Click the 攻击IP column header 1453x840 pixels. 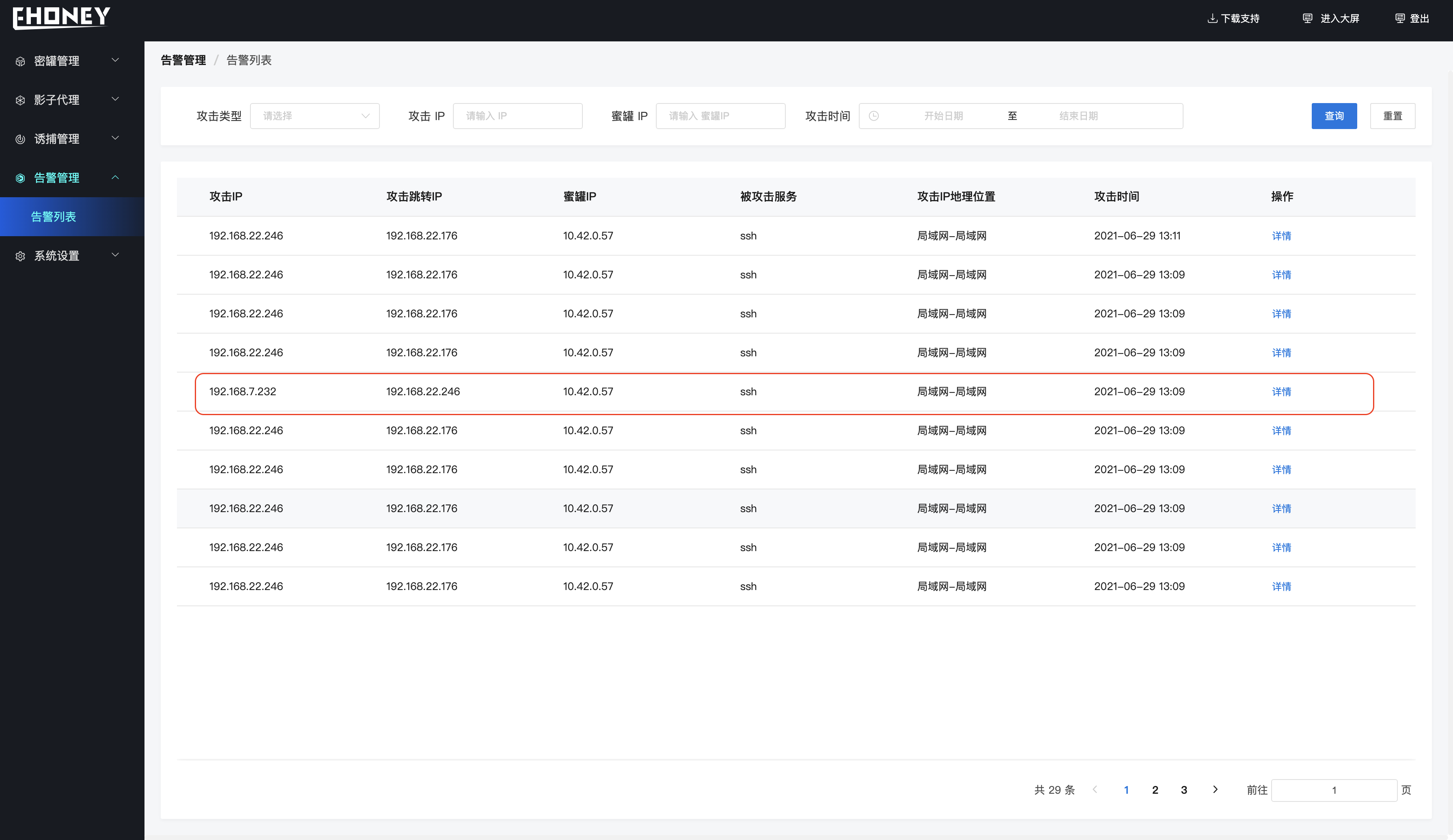[x=225, y=196]
